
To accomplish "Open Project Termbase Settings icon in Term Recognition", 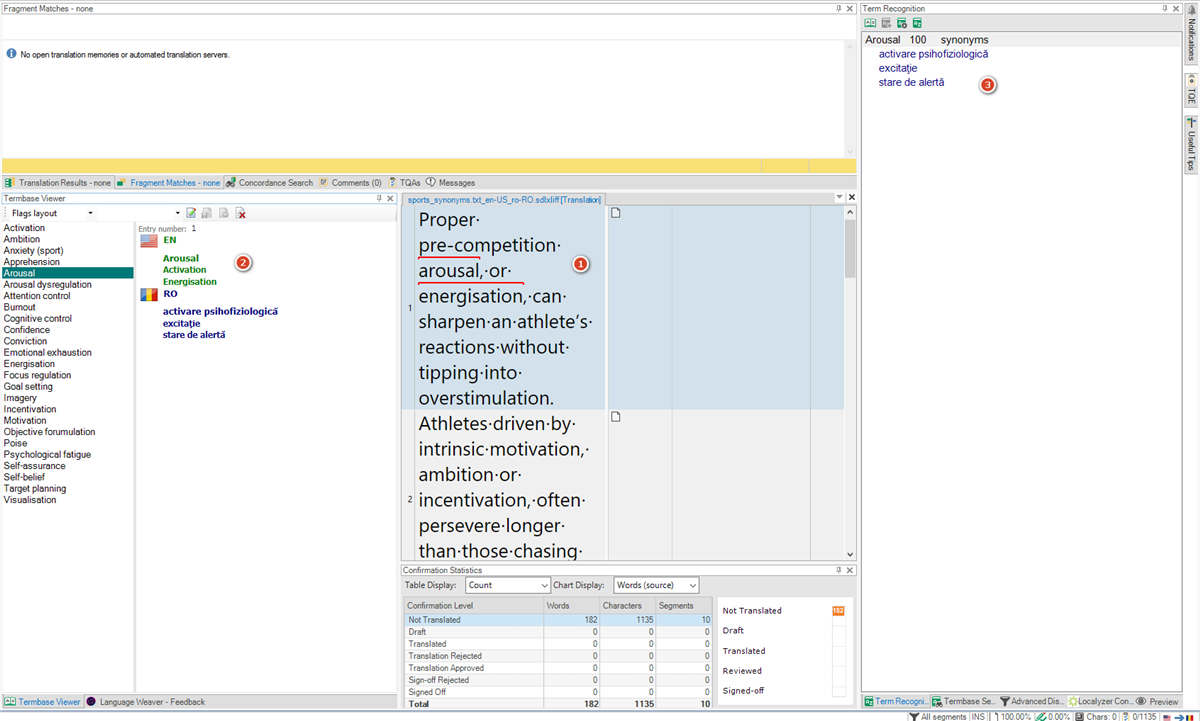I will coord(902,23).
